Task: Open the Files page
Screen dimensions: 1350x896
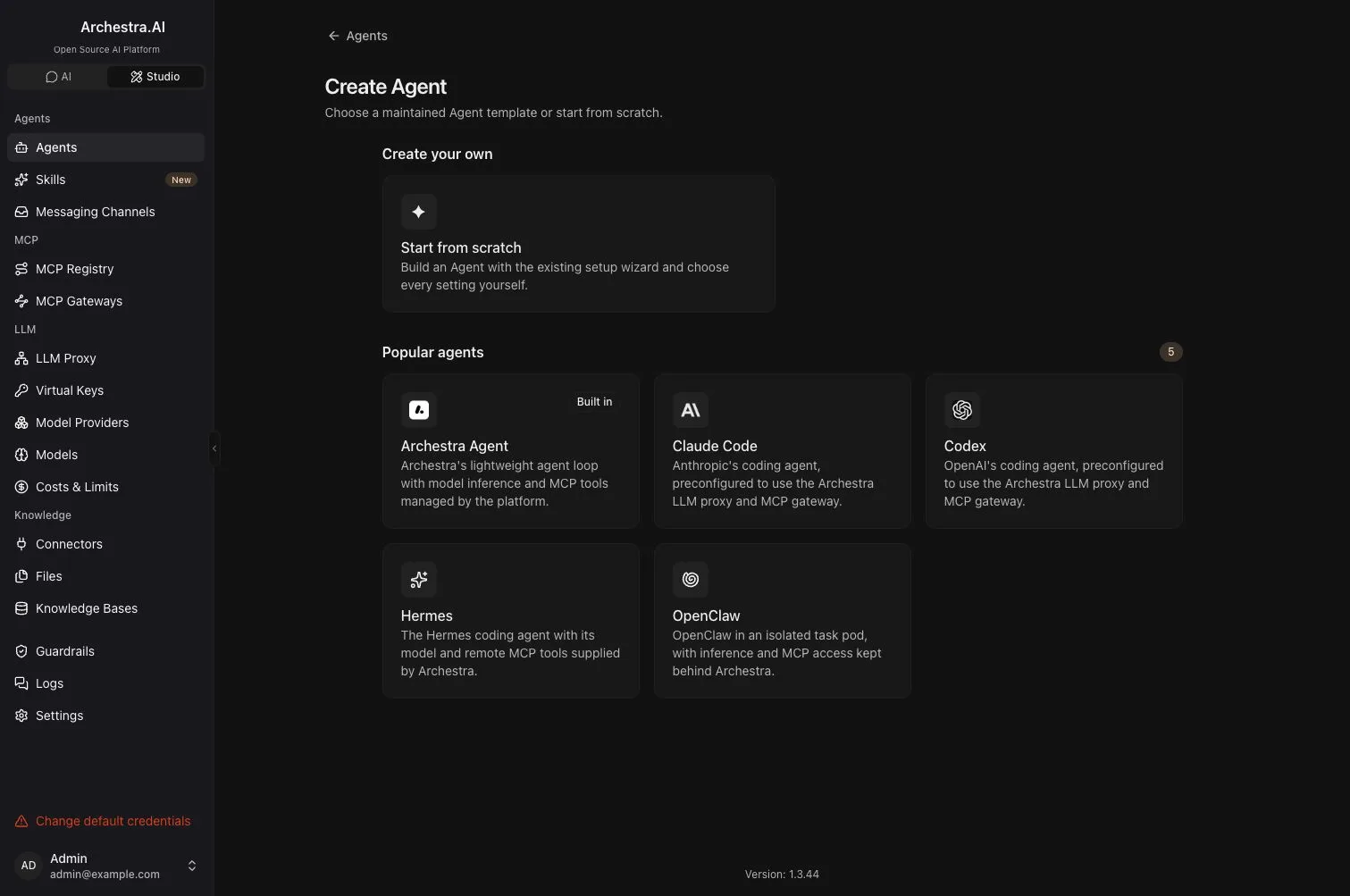Action: (x=105, y=576)
